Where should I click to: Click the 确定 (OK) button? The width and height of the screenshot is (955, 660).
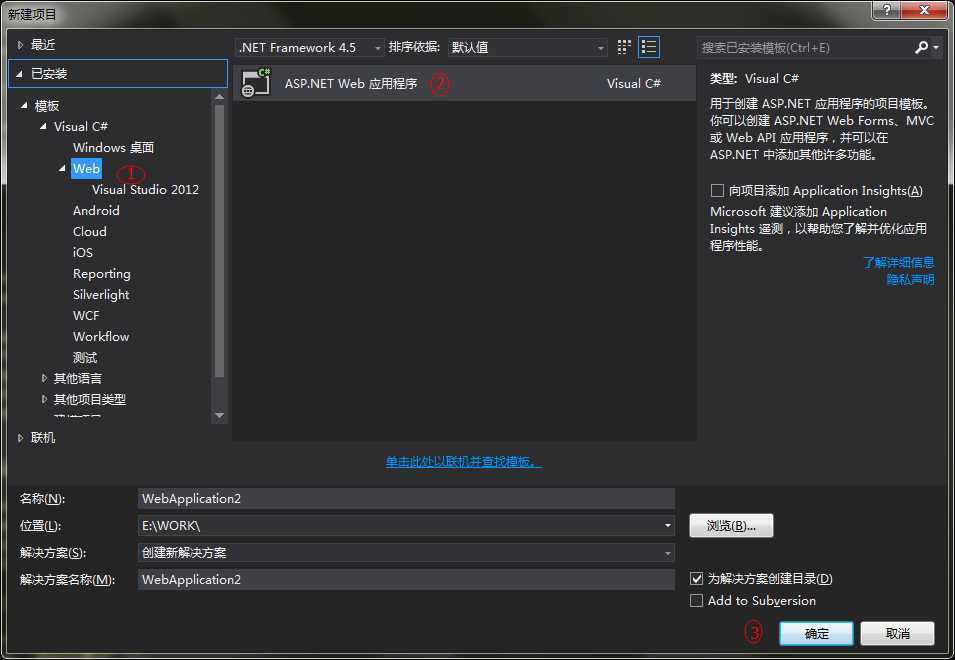[x=816, y=633]
